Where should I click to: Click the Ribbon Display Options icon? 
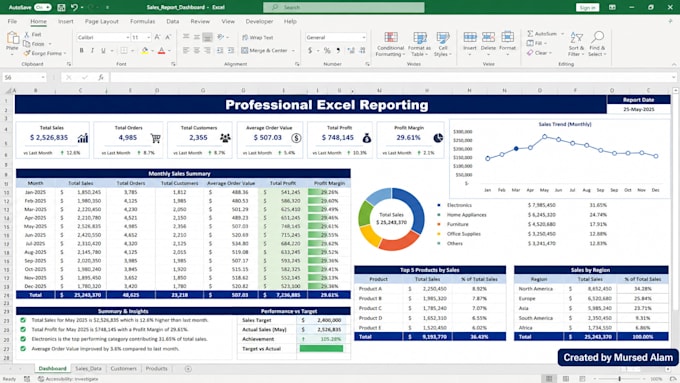[612, 7]
